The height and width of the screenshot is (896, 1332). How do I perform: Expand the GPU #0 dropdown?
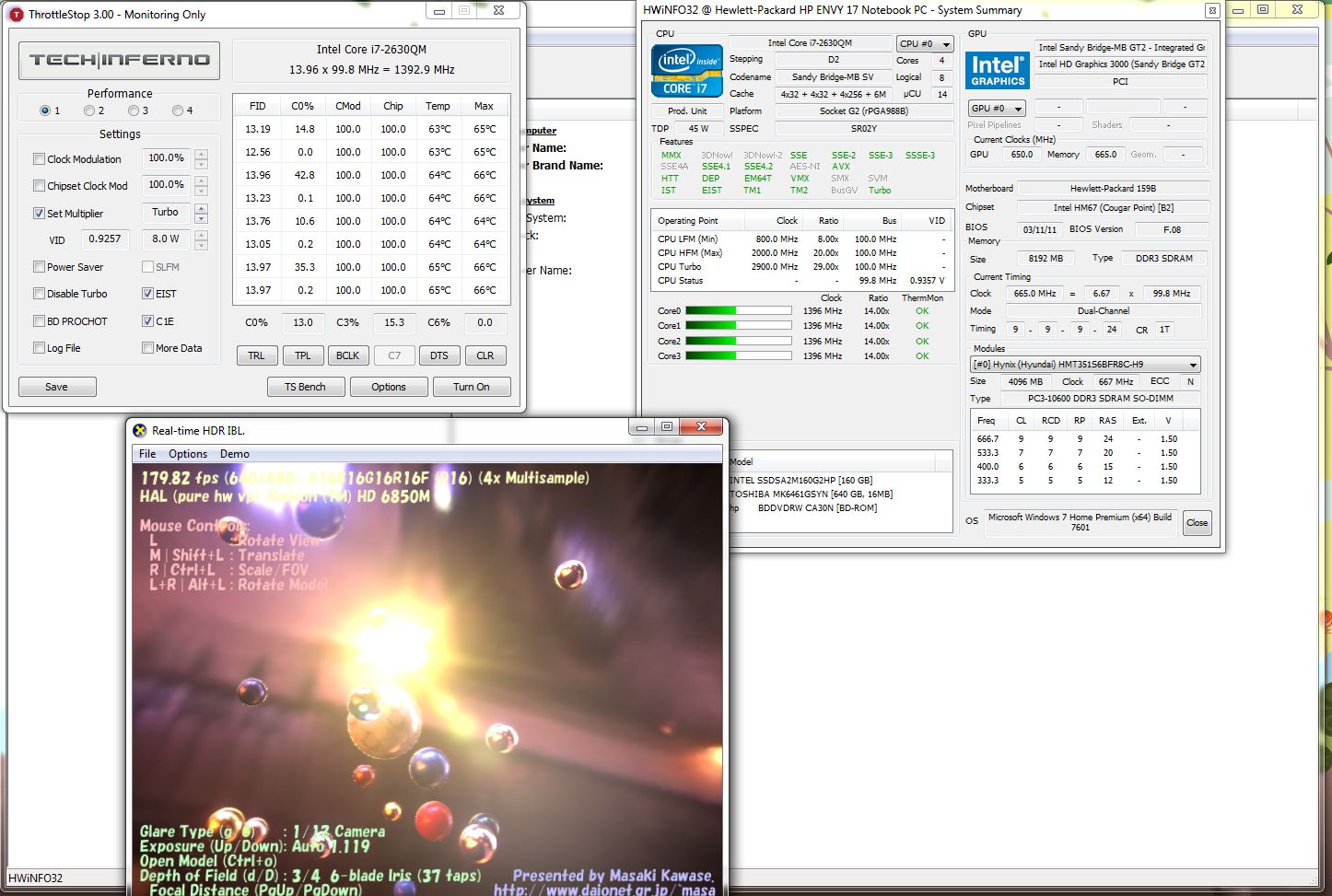(996, 109)
